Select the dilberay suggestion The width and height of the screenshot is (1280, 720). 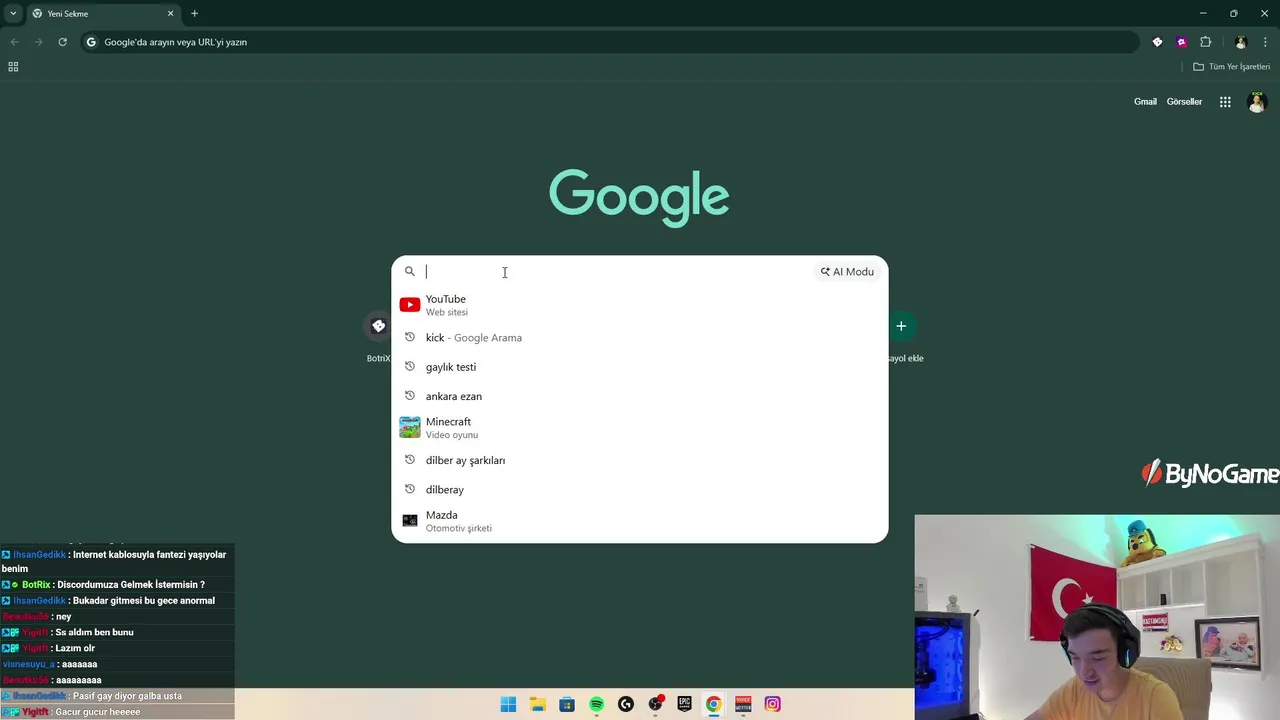click(640, 490)
